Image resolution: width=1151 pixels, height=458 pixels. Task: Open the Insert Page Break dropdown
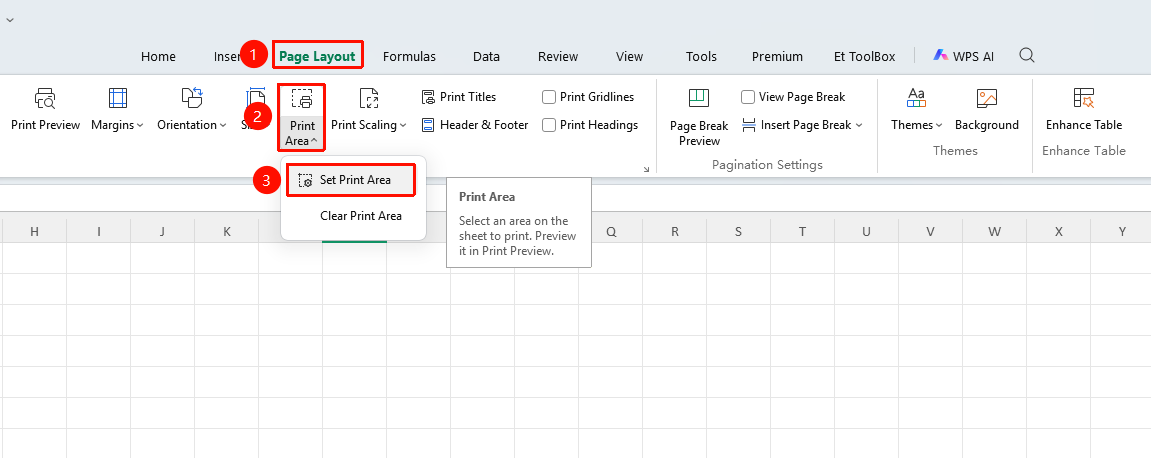coord(802,125)
